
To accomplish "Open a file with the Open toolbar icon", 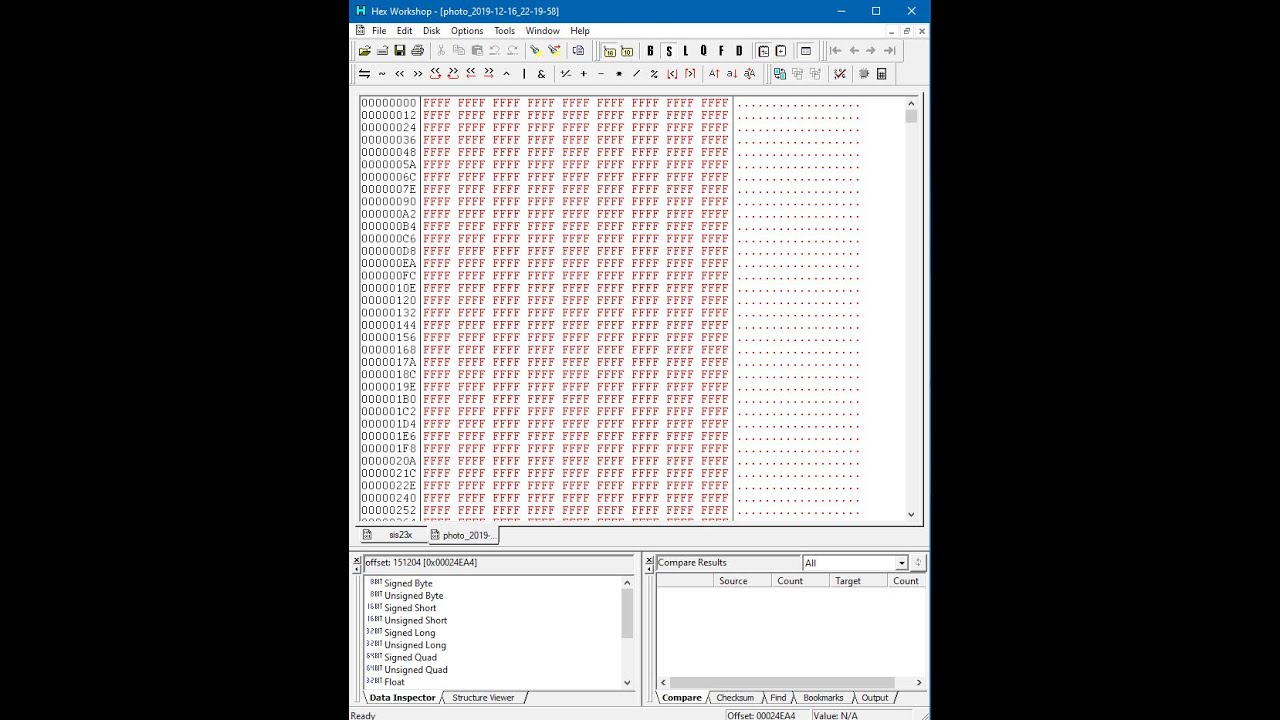I will [364, 51].
